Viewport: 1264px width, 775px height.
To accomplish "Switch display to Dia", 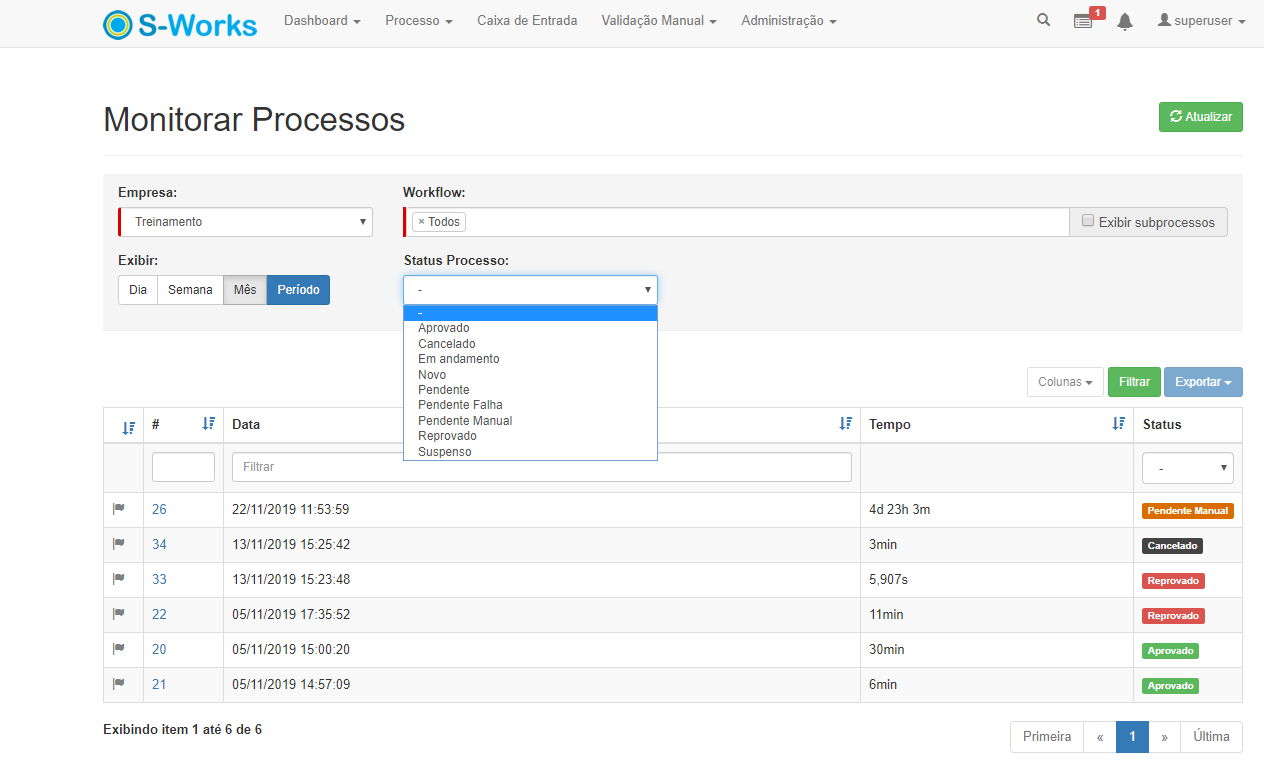I will pos(138,290).
